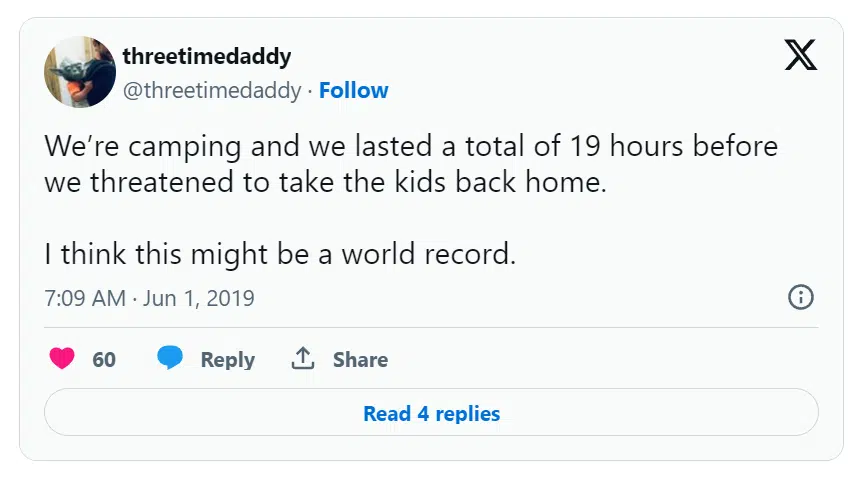Click the blue reply bubble icon
This screenshot has height=477, width=857.
pos(170,359)
